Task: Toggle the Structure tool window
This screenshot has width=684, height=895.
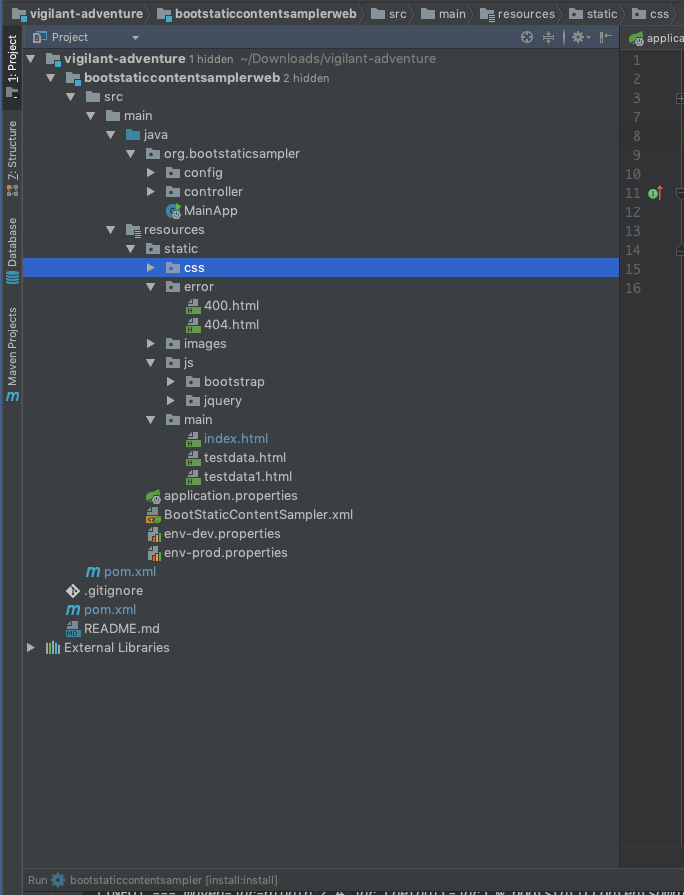Action: pyautogui.click(x=12, y=157)
